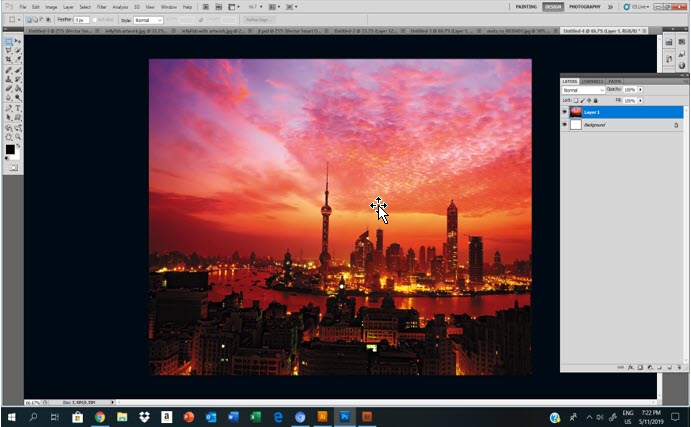Launch Bridge from the application bar
The image size is (691, 427).
click(x=206, y=7)
